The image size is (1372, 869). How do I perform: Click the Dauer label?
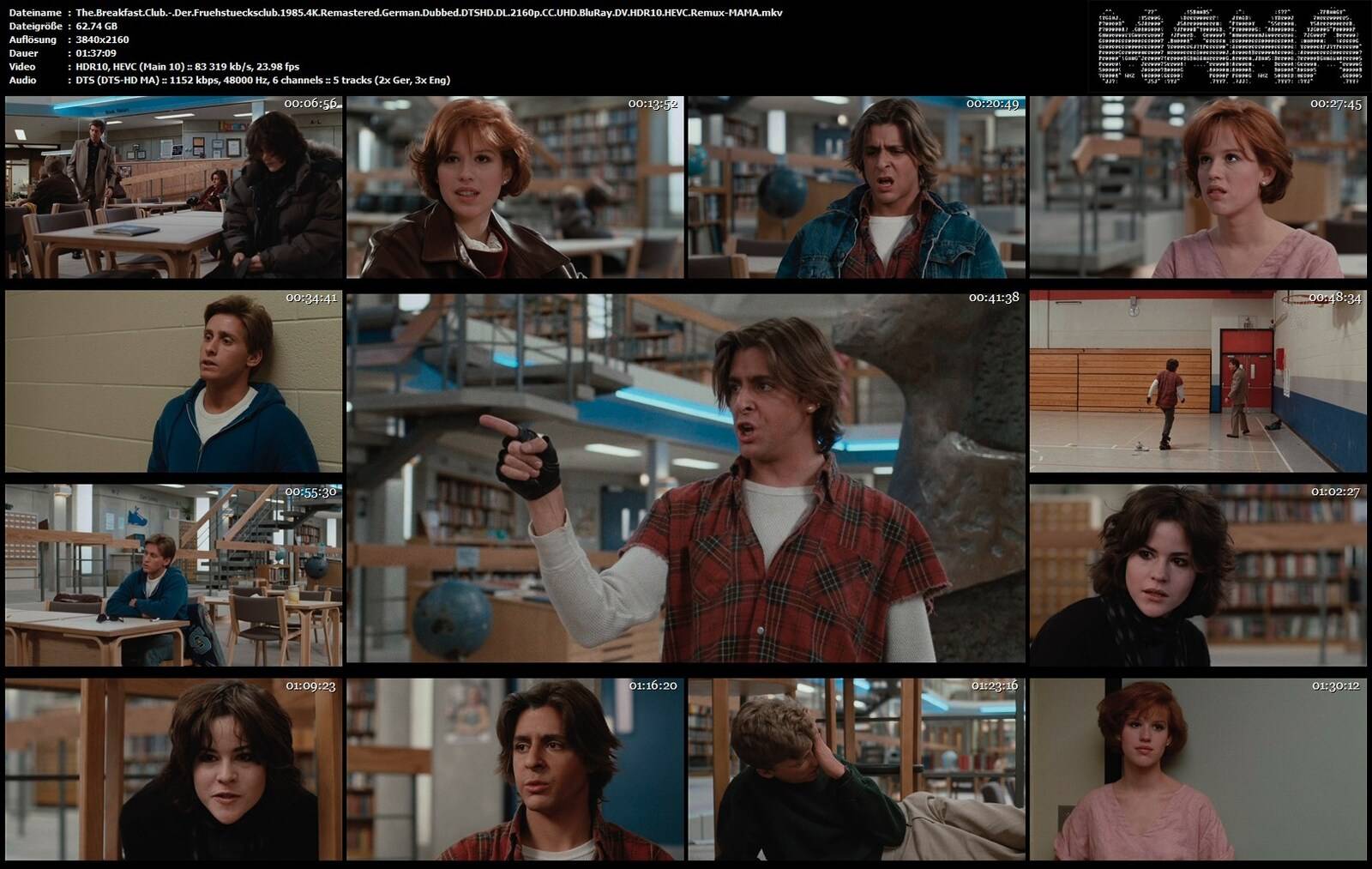23,53
